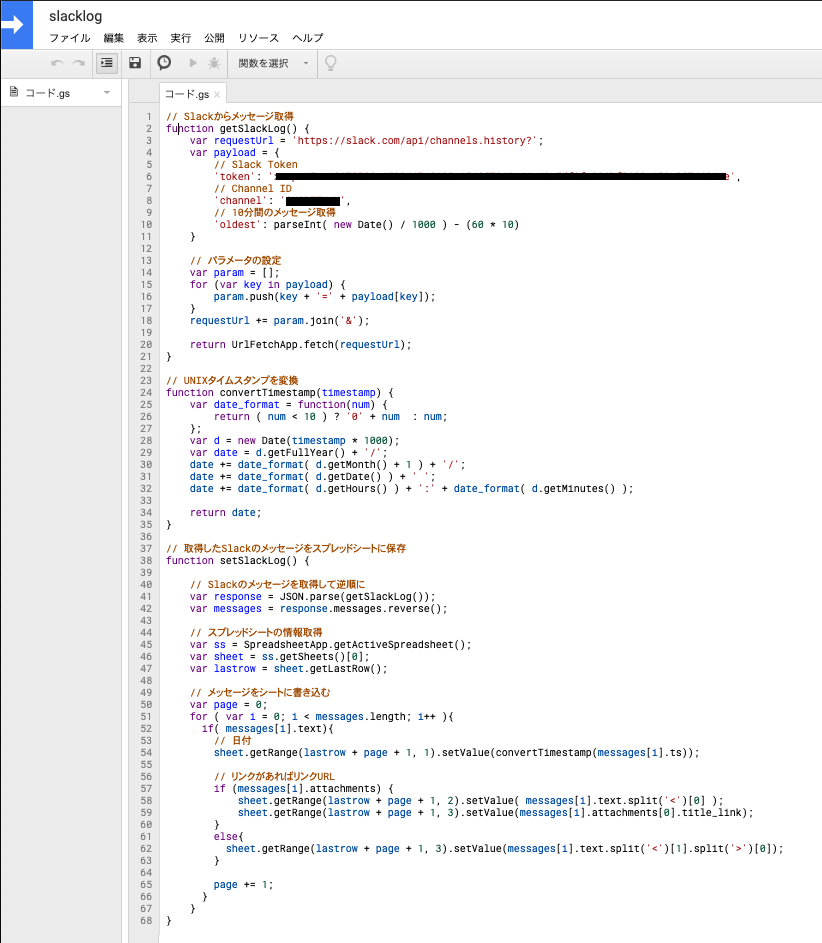
Task: Click the slack.com channels.history URL string
Action: coord(415,141)
